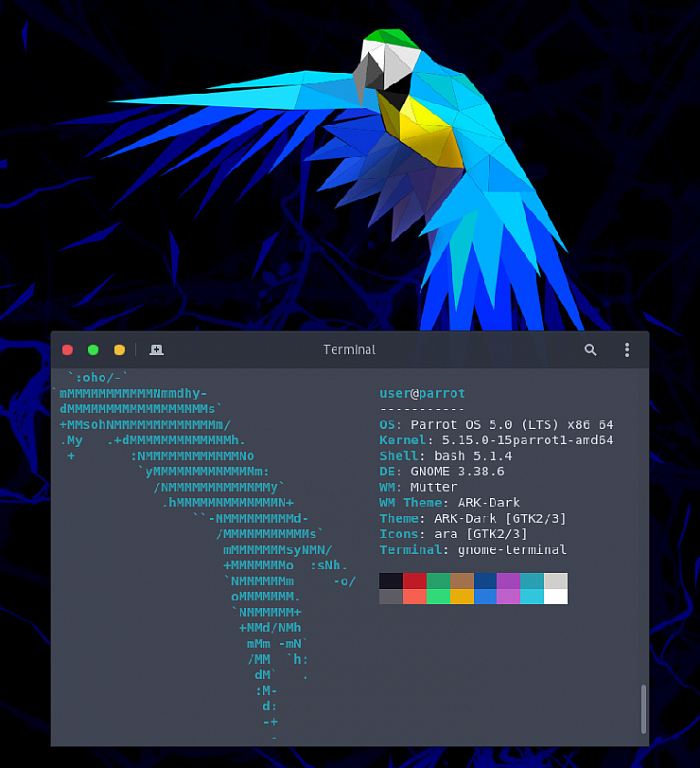Click the OS line reading Parrot OS 5.0
Viewport: 700px width, 768px height.
pyautogui.click(x=496, y=425)
